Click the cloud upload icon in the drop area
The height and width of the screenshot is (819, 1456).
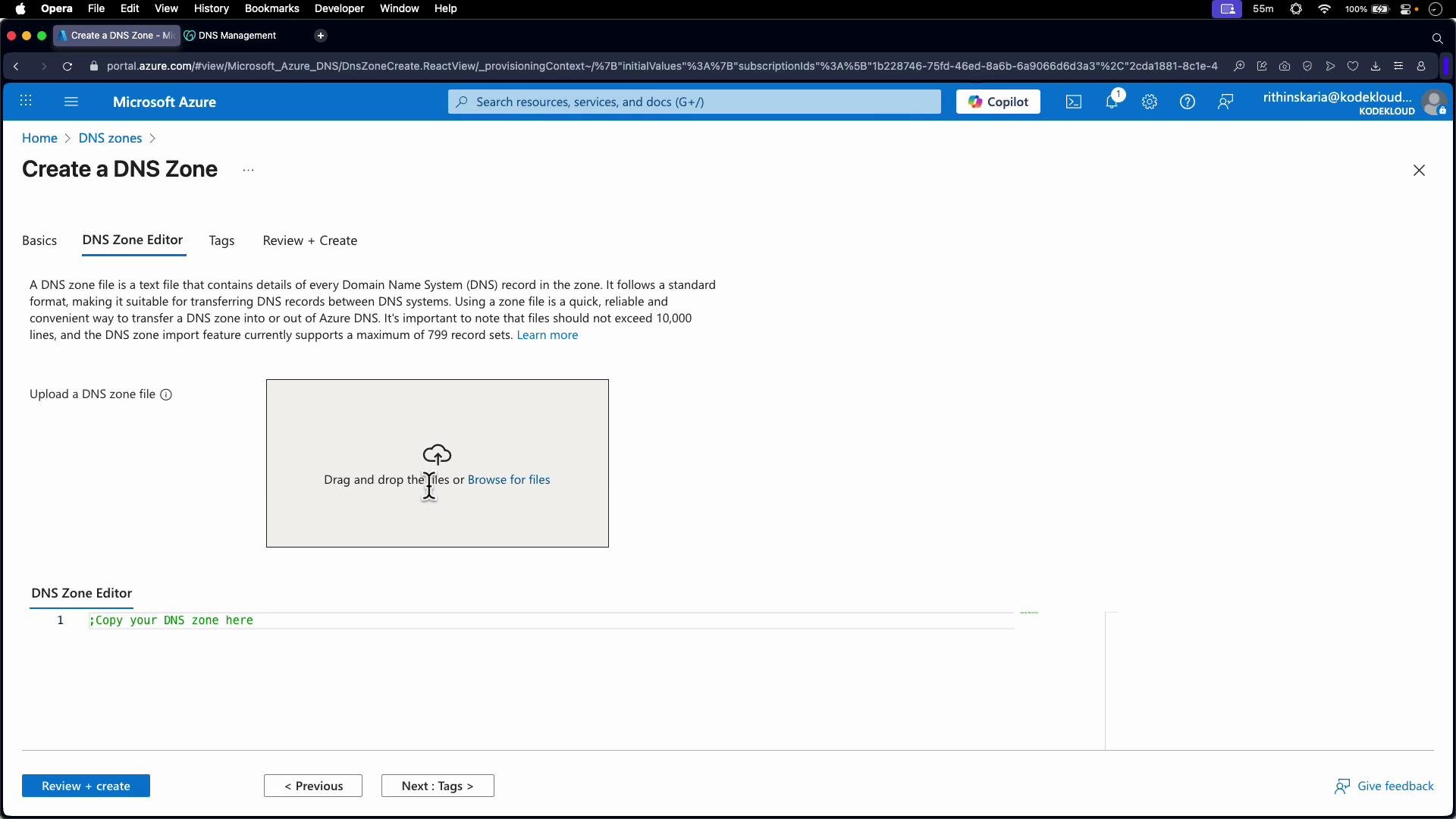(437, 454)
